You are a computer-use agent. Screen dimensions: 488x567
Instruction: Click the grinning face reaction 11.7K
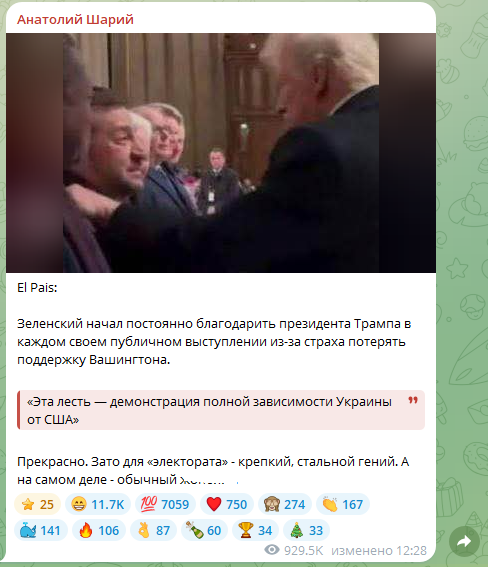click(98, 504)
